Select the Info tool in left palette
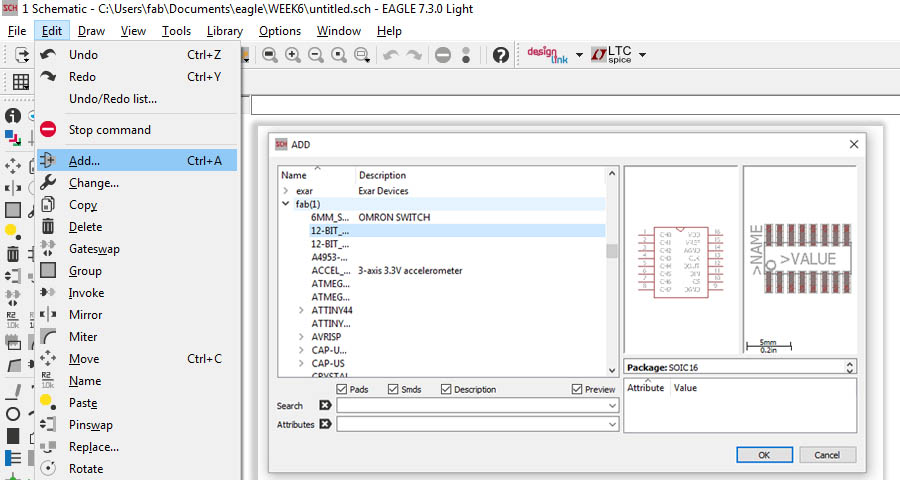This screenshot has width=900, height=480. [13, 116]
